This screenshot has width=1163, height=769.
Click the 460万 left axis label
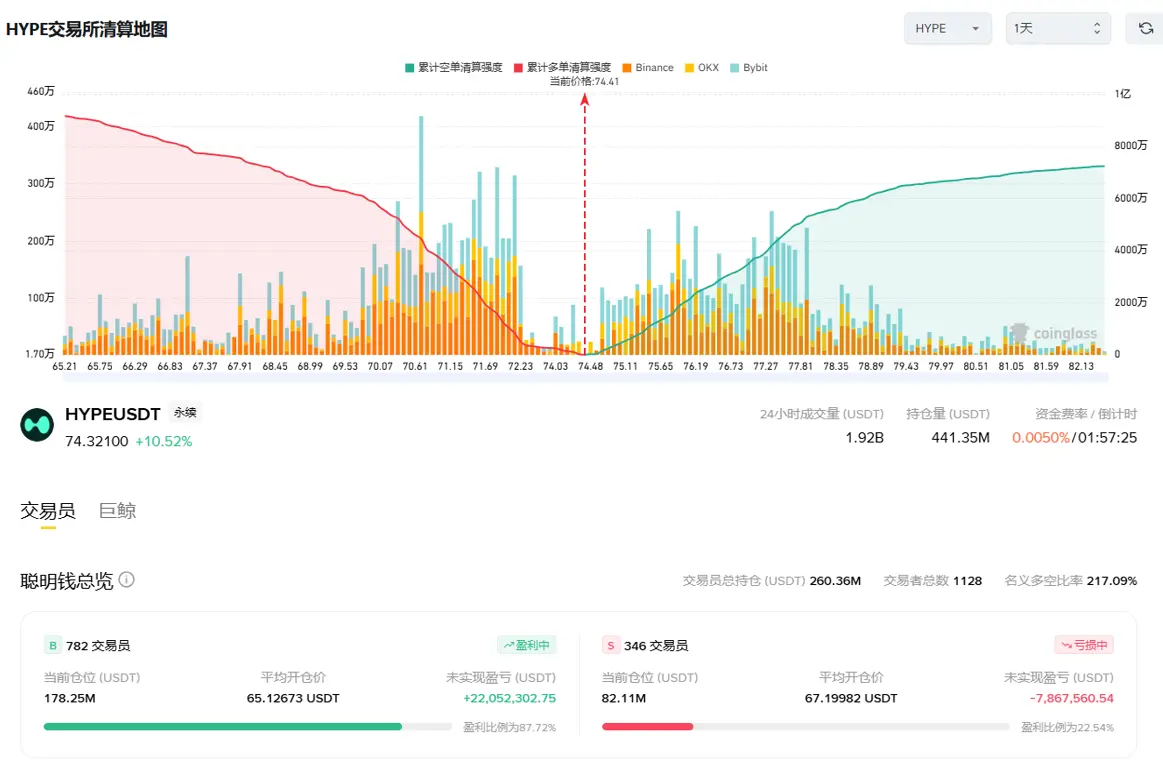click(x=41, y=91)
